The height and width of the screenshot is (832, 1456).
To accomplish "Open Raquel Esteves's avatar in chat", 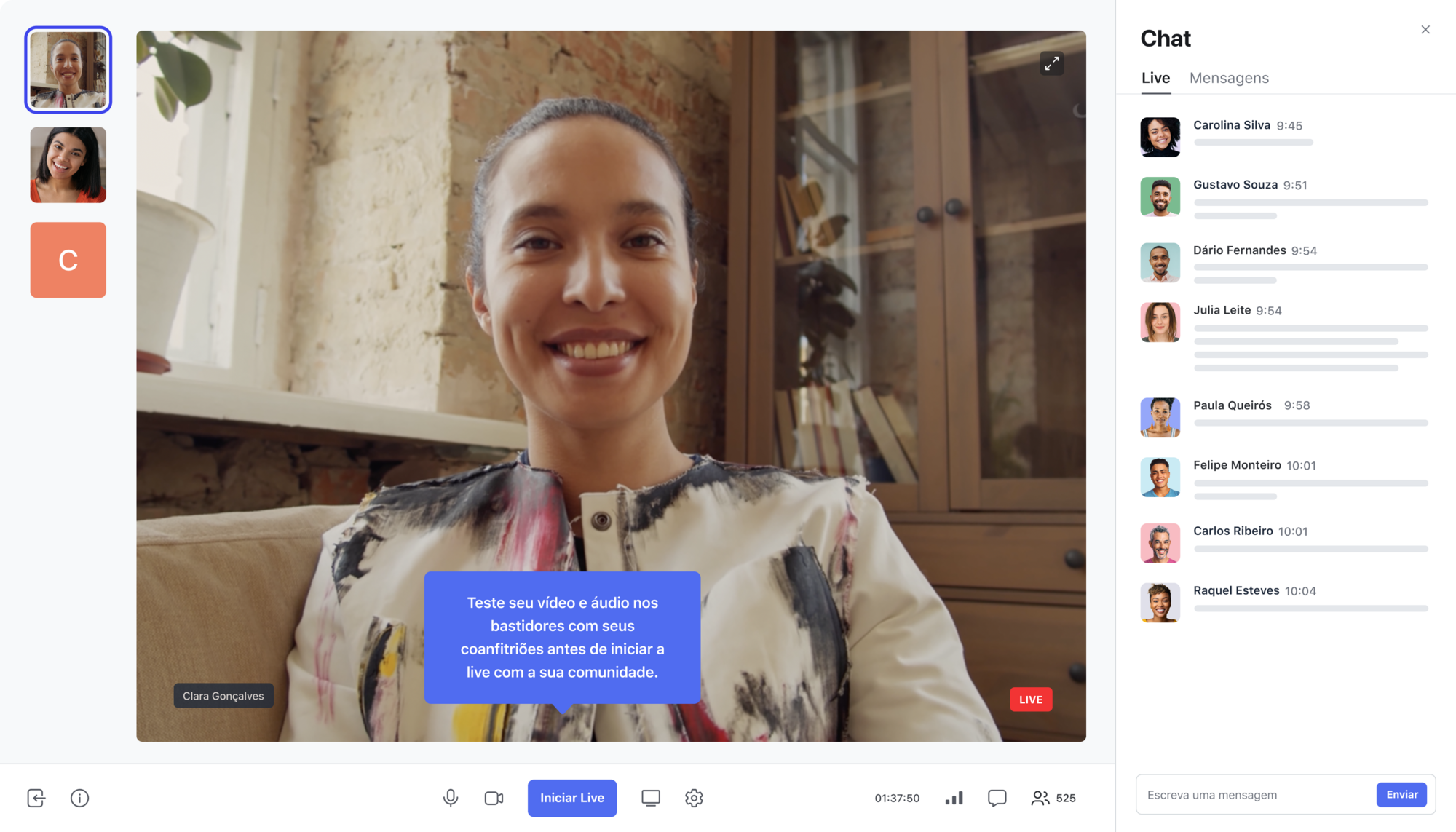I will 1160,602.
